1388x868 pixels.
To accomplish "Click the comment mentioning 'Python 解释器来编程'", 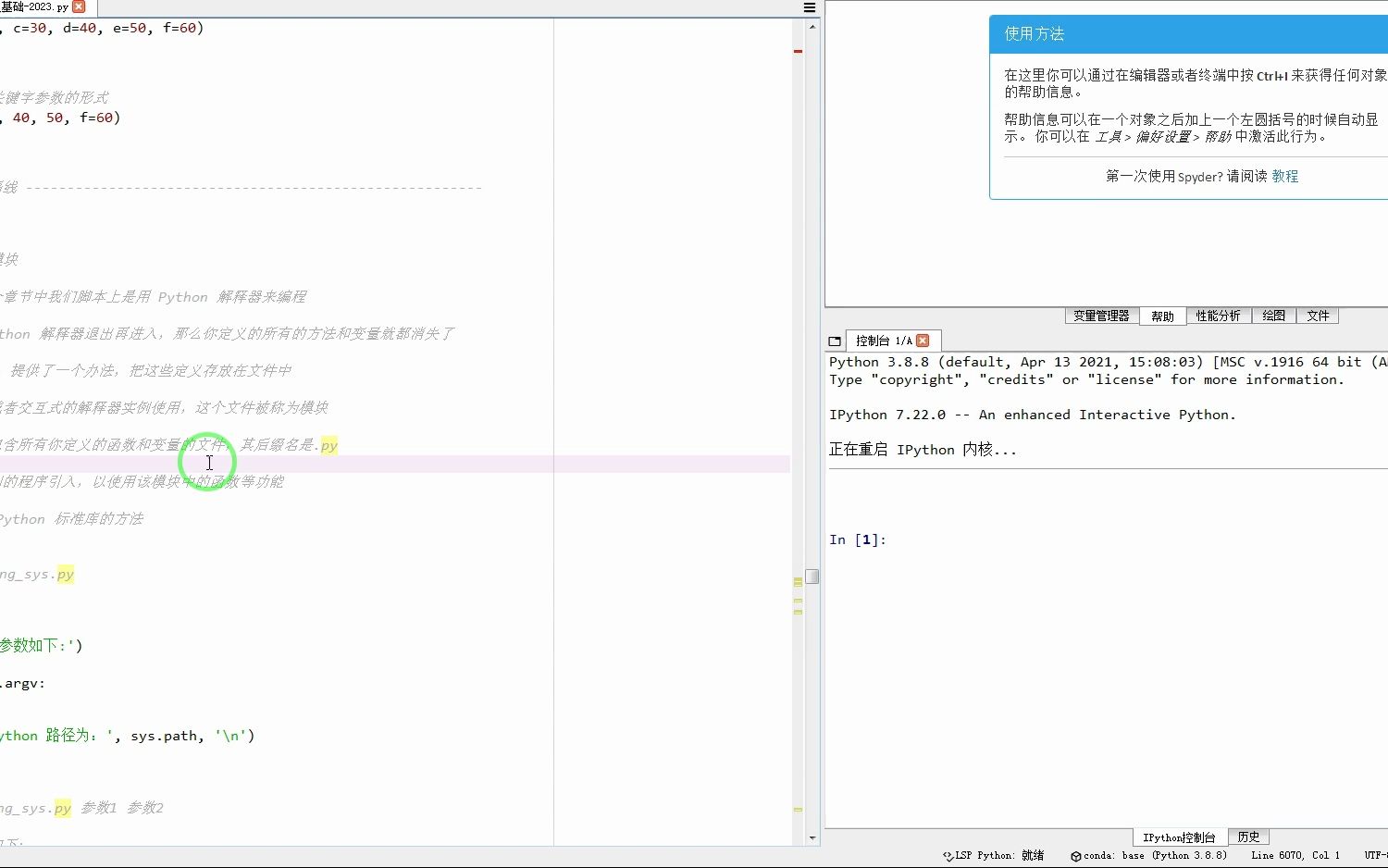I will click(x=153, y=297).
